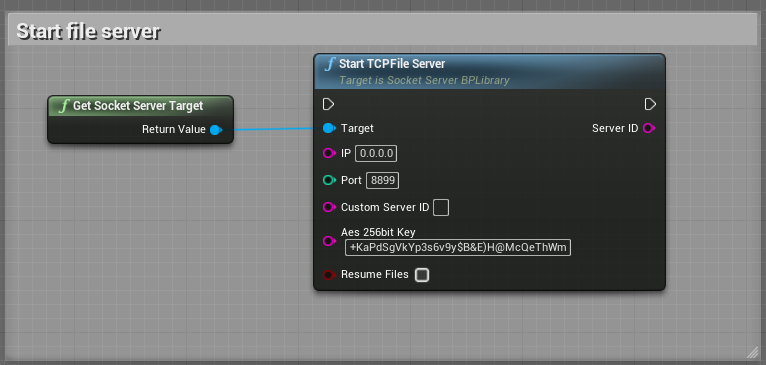
Task: Click the Start file server comment title bar
Action: 383,31
